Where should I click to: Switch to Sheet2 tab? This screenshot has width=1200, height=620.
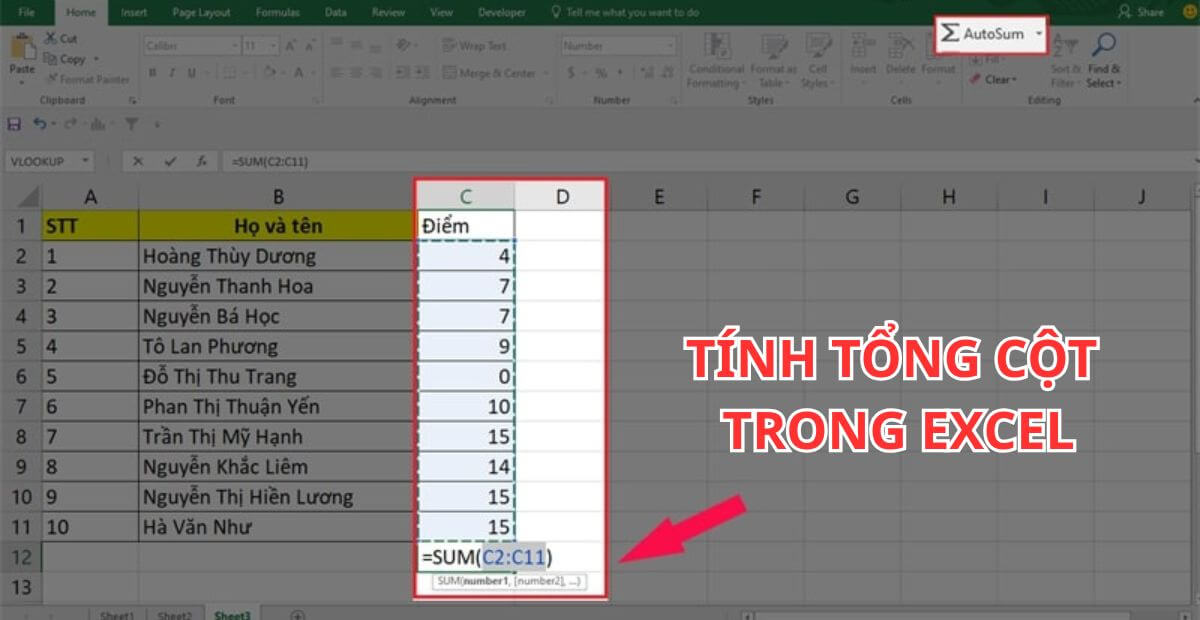point(174,614)
